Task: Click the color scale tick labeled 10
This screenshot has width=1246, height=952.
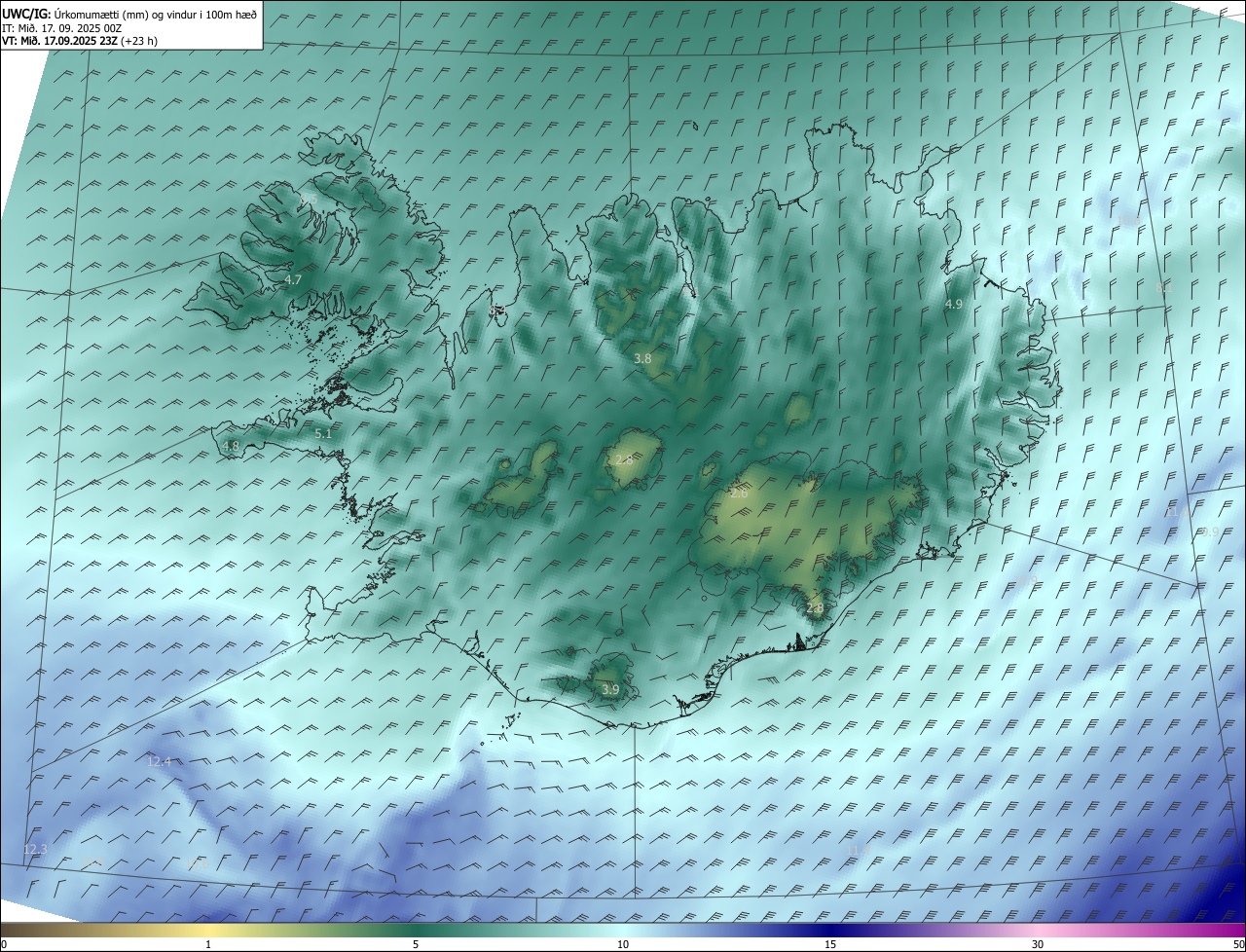Action: (623, 944)
